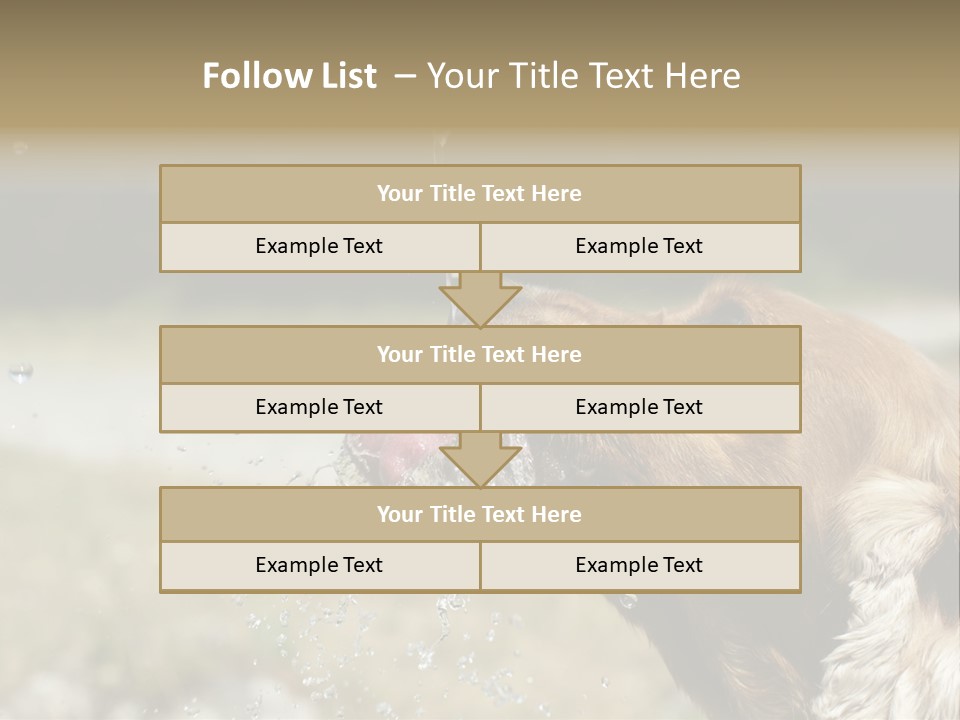Click the bold "Follow List" heading text
The width and height of the screenshot is (960, 720).
(x=290, y=76)
